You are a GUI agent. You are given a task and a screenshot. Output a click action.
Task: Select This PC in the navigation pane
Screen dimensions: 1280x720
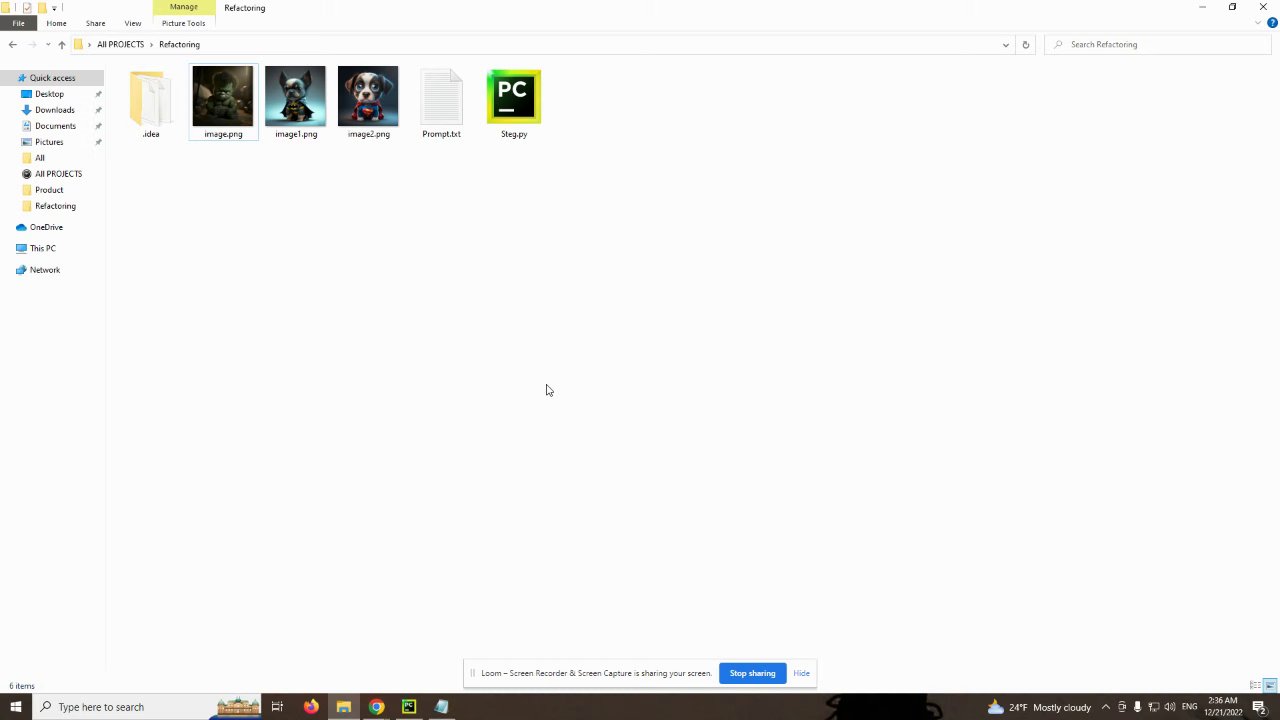point(42,248)
